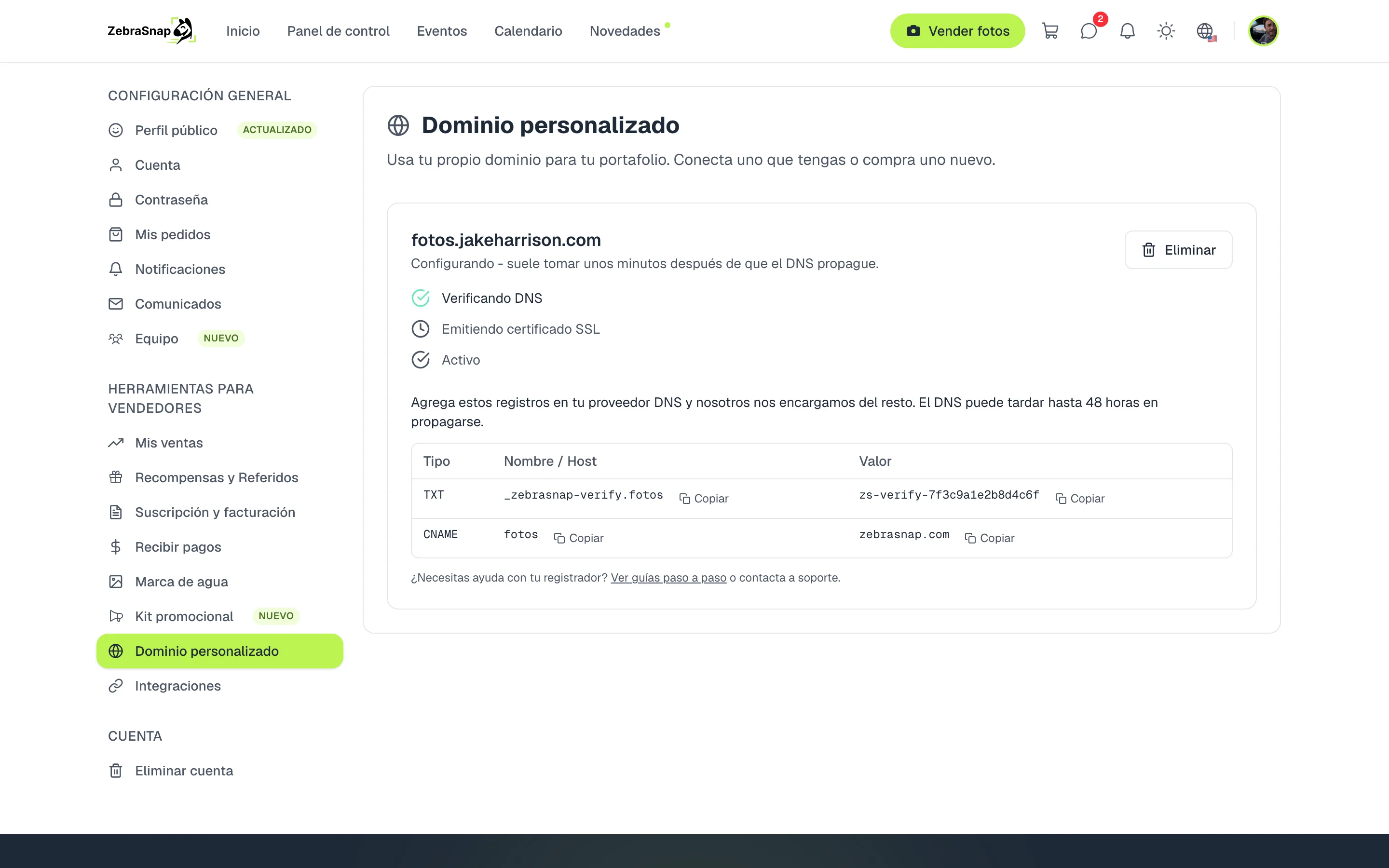Screen dimensions: 1389x868
Task: Copy the fotos CNAME host
Action: point(579,539)
